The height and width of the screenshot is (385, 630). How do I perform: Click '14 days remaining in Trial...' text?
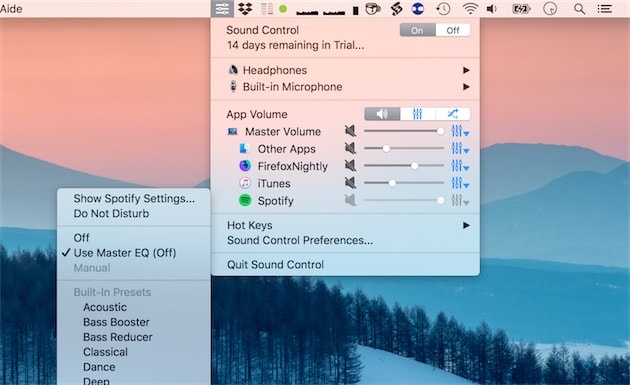295,45
